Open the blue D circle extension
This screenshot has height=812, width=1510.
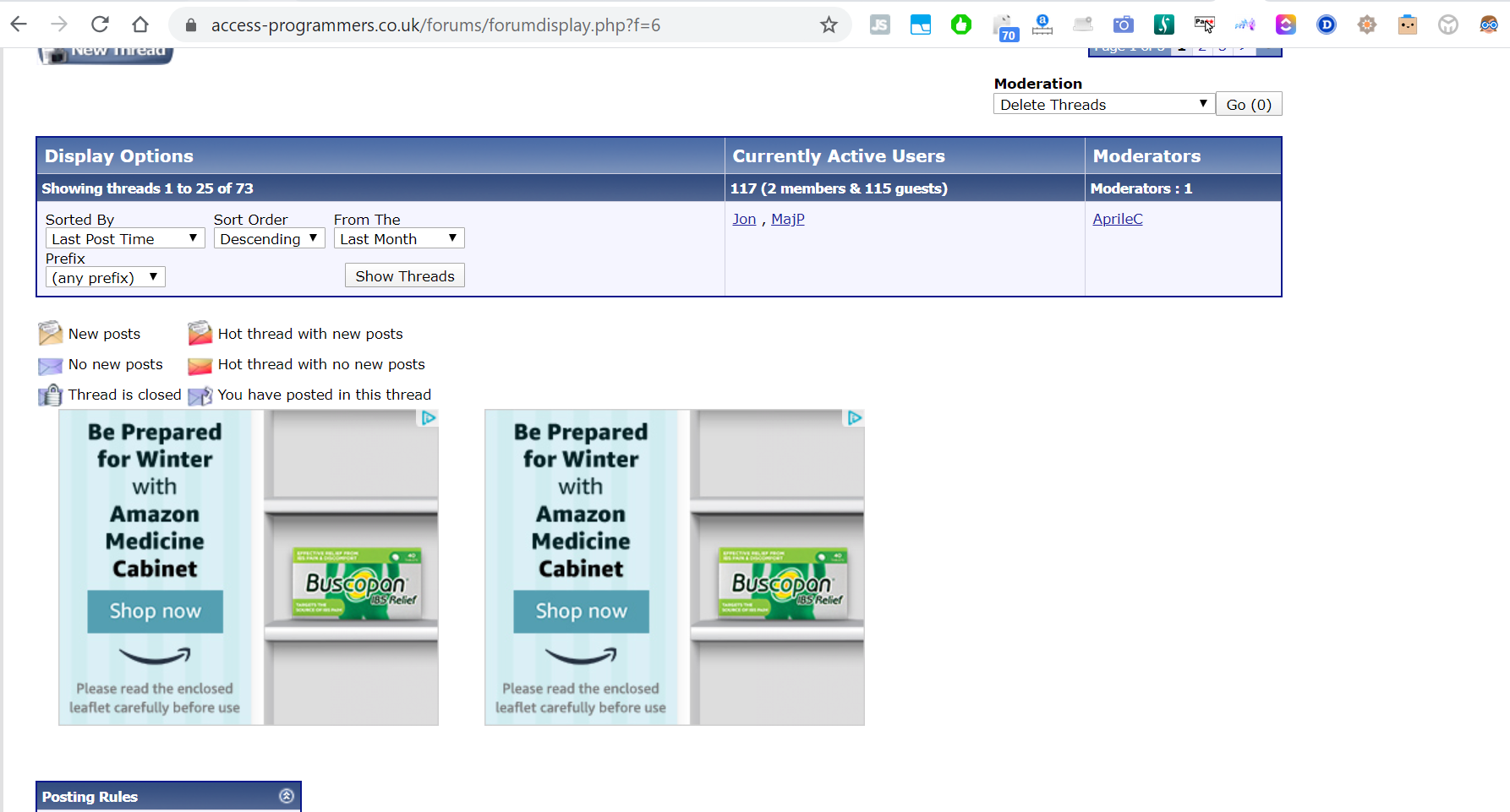point(1327,25)
